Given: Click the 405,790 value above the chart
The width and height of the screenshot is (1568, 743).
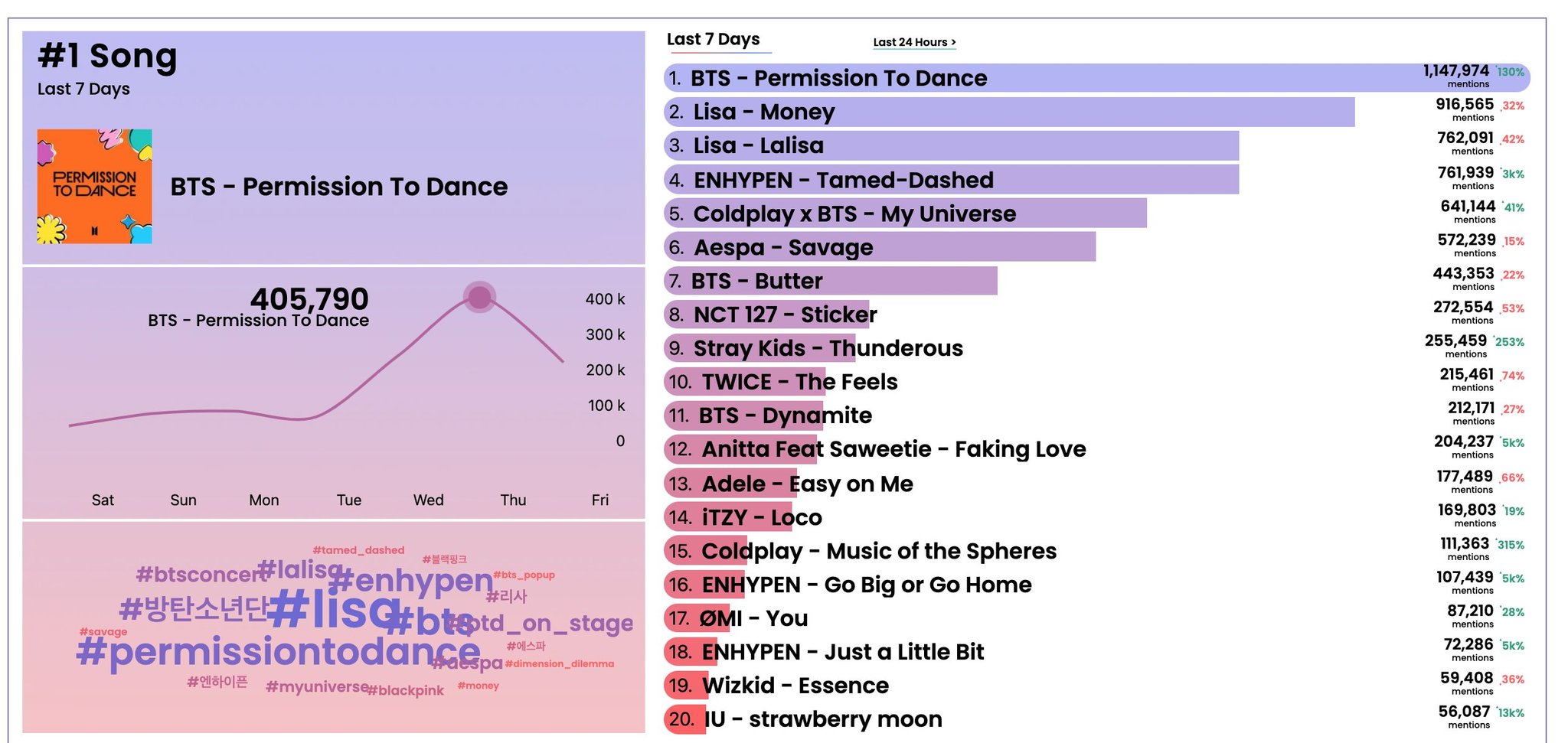Looking at the screenshot, I should click(309, 298).
